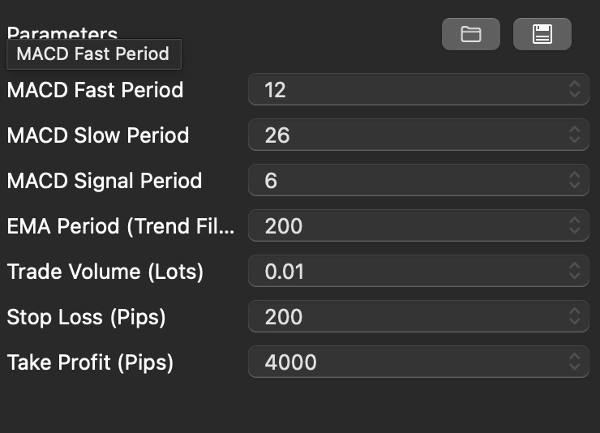Click the truncated EMA Period (Trend Fil... label
Image resolution: width=600 pixels, height=433 pixels.
click(x=121, y=226)
